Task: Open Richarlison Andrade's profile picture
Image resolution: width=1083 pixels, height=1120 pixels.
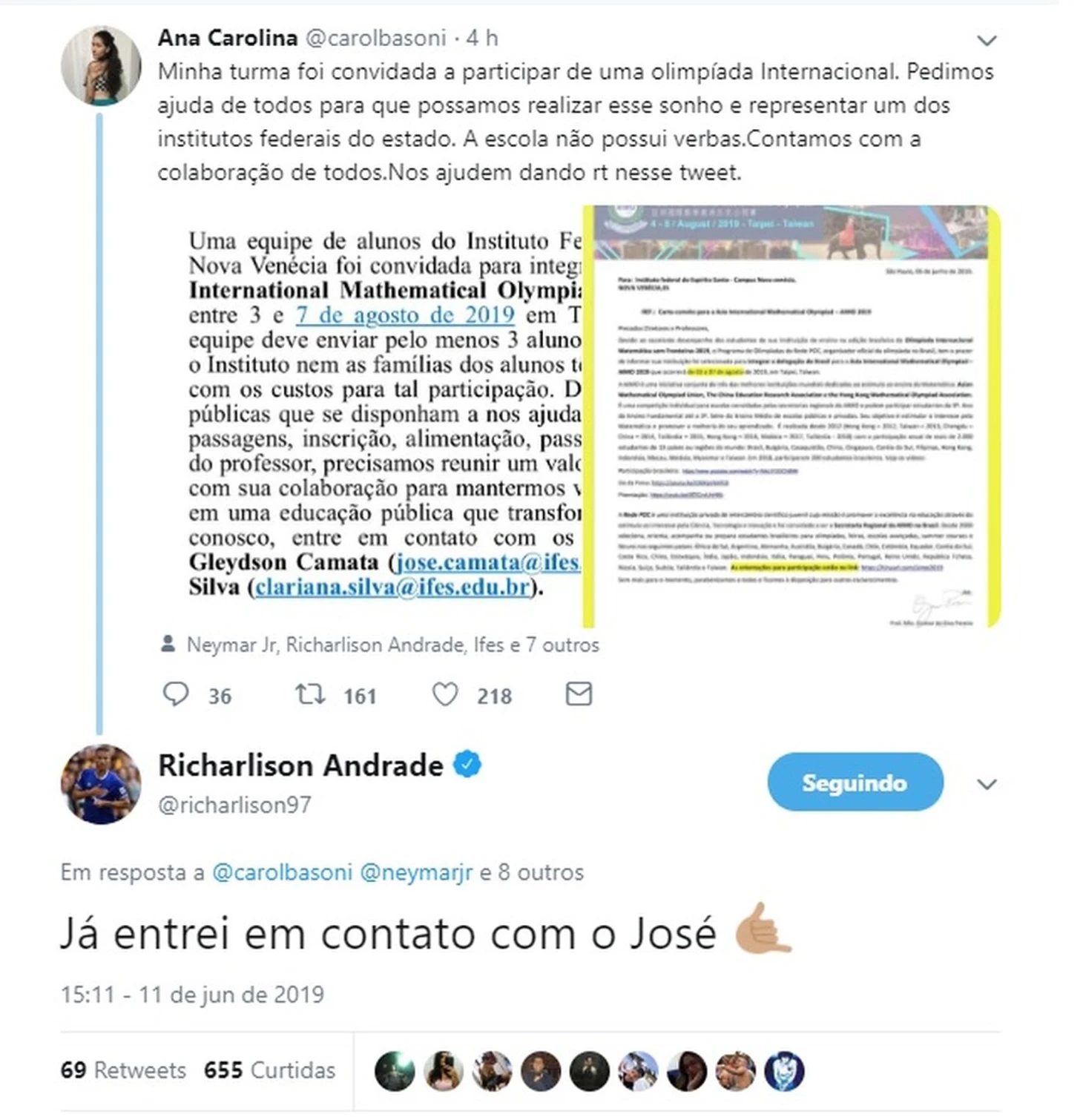Action: 101,784
